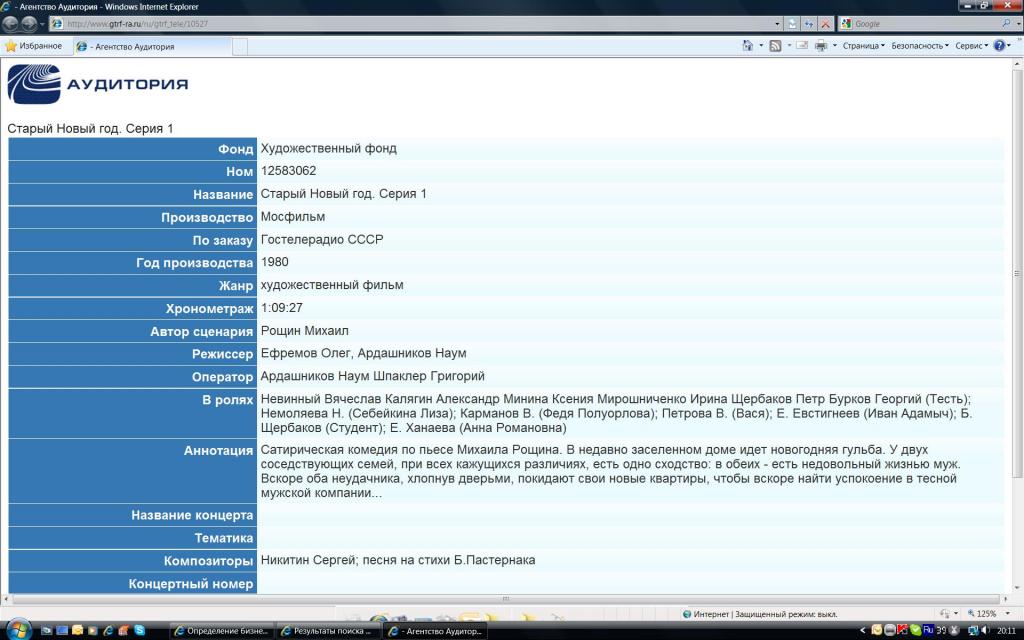Click the printer icon in command bar
The height and width of the screenshot is (640, 1024).
pos(820,46)
